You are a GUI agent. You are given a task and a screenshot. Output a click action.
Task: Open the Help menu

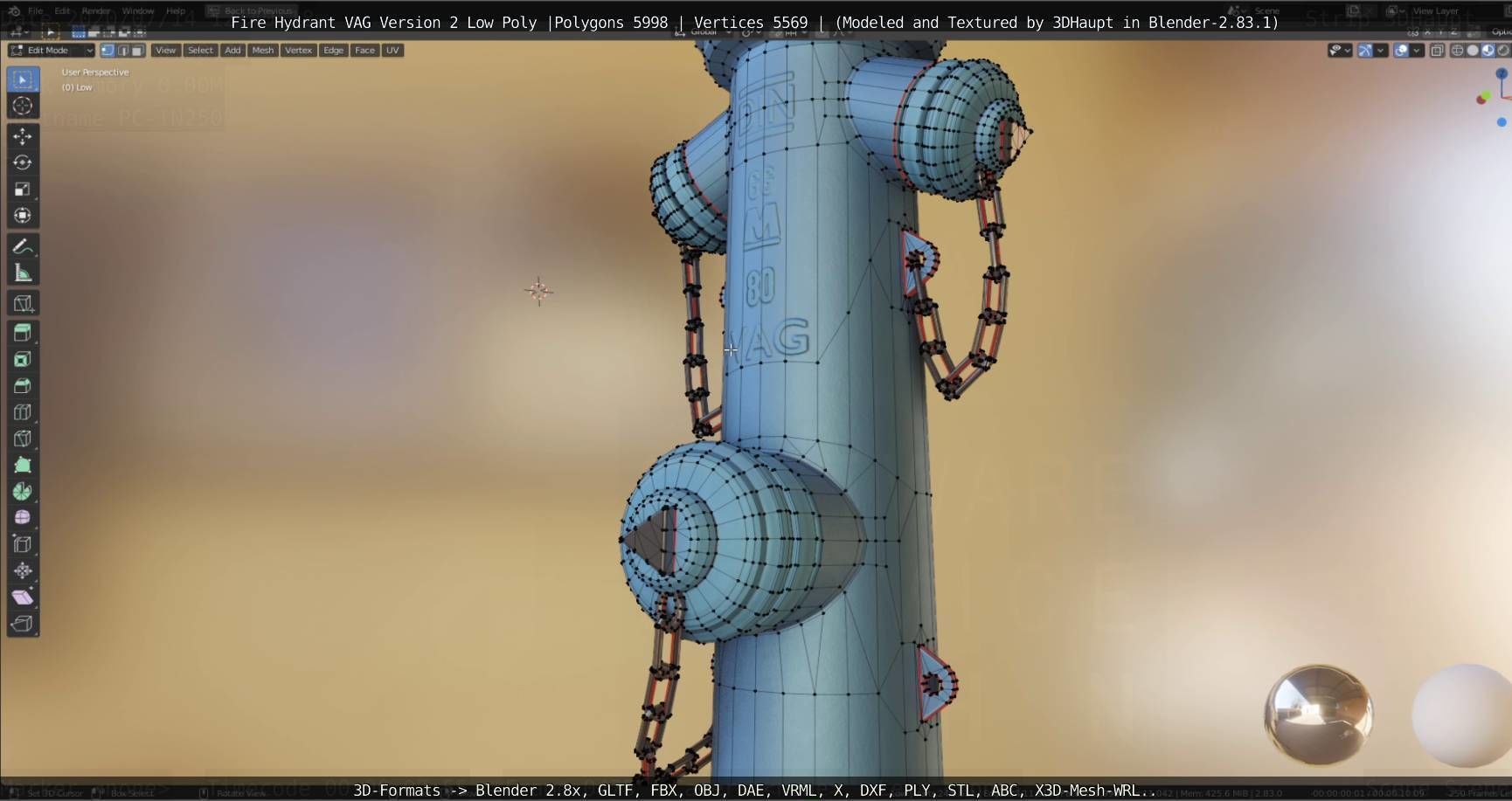[176, 10]
